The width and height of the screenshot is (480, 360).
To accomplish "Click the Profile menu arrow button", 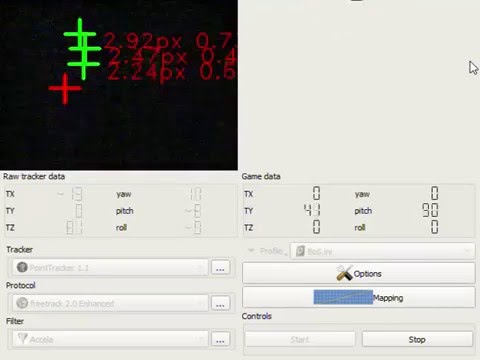I will [x=267, y=251].
